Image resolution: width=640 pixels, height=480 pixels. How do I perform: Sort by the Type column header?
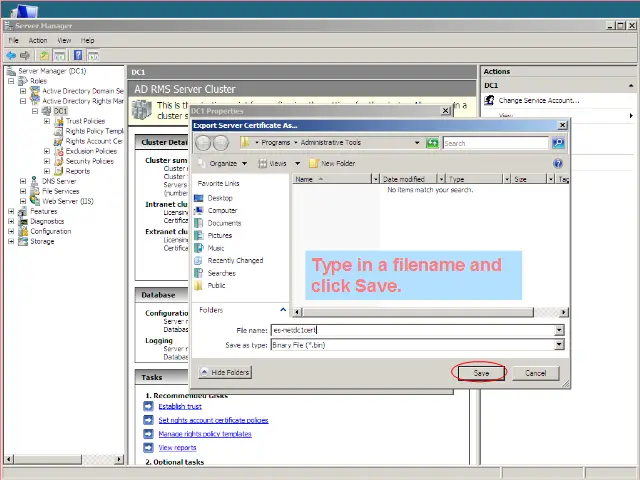click(x=474, y=179)
